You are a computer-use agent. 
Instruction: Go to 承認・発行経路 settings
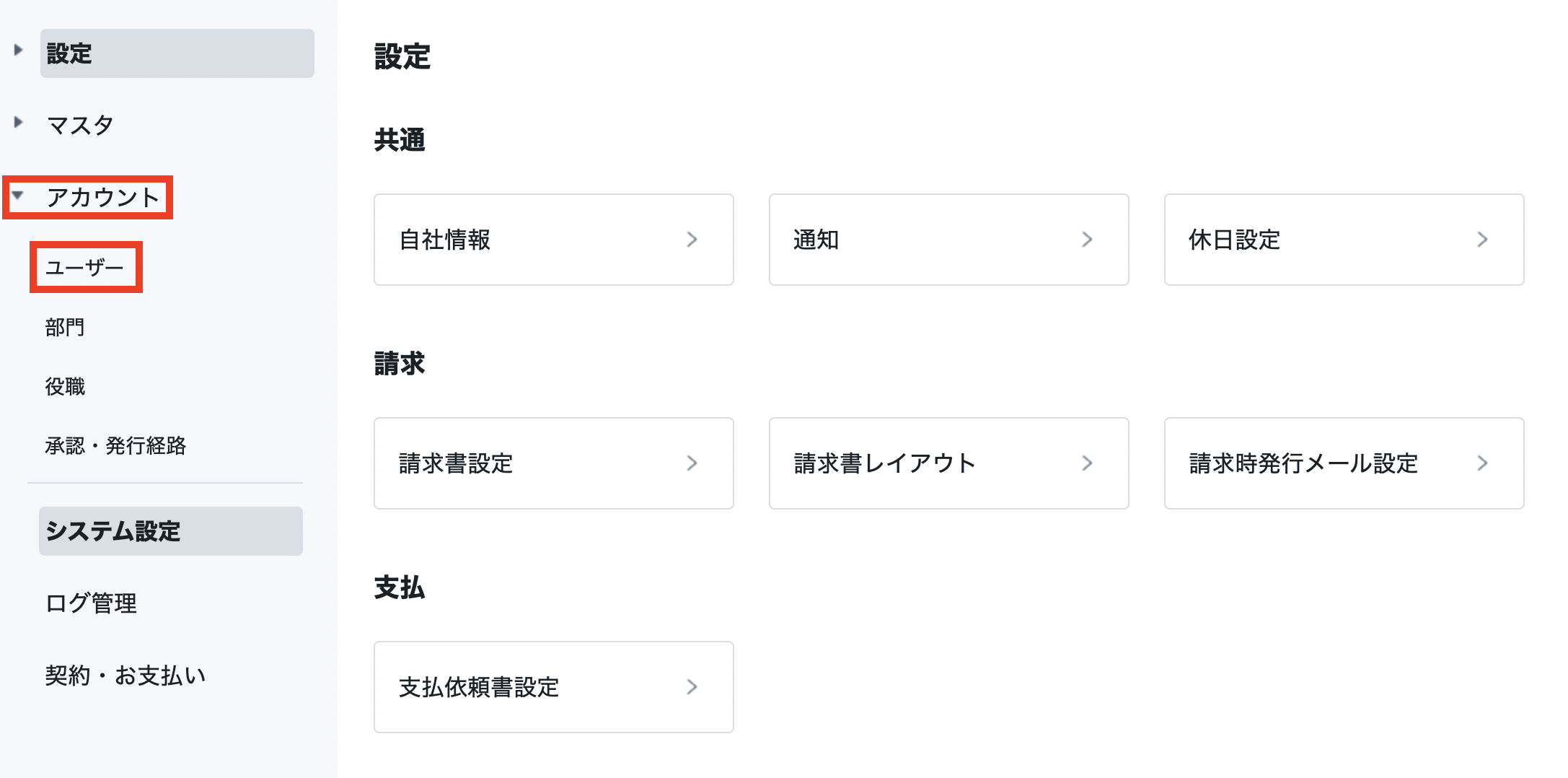click(115, 446)
